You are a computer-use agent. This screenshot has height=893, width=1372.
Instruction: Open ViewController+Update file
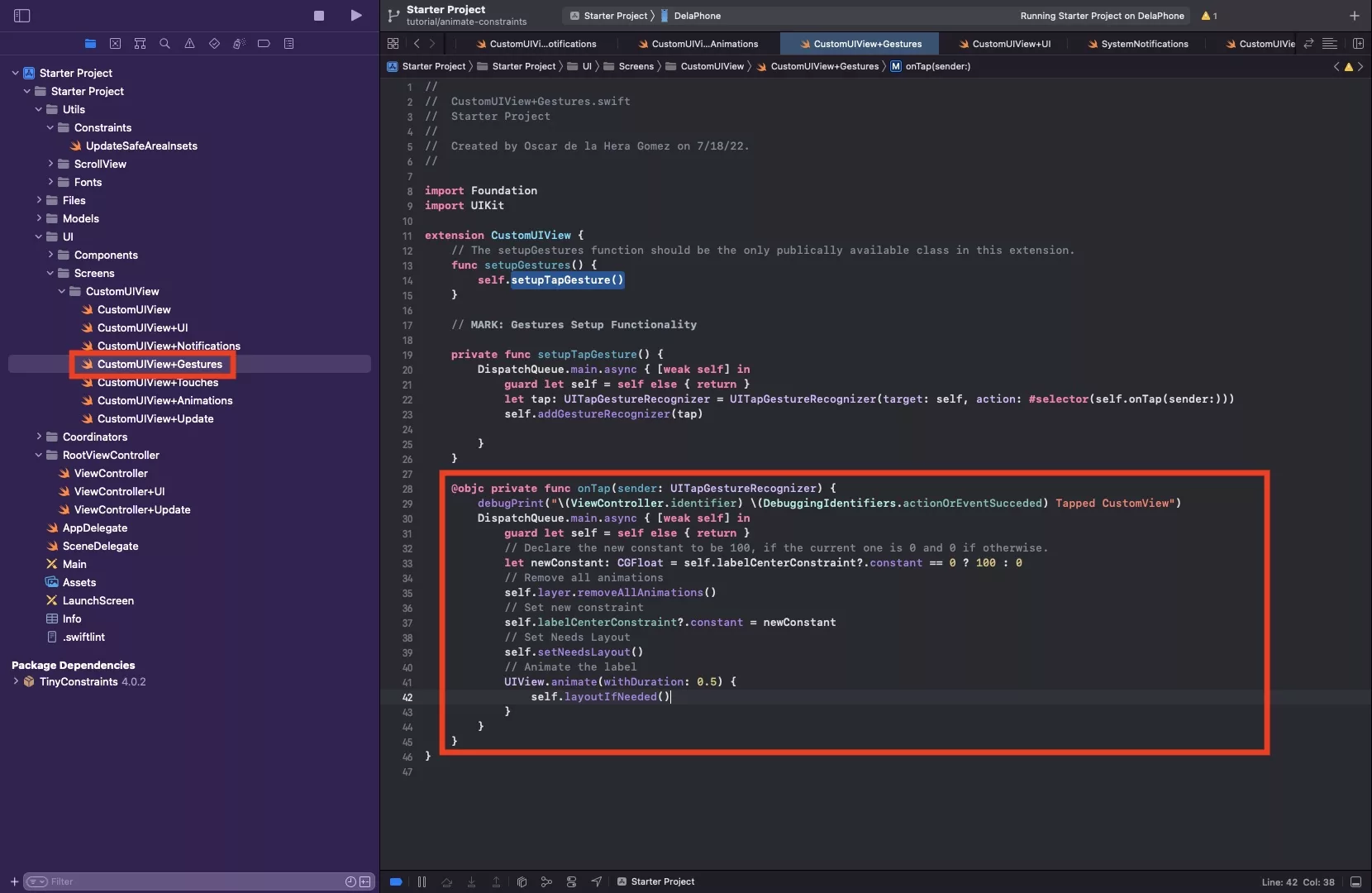[132, 509]
